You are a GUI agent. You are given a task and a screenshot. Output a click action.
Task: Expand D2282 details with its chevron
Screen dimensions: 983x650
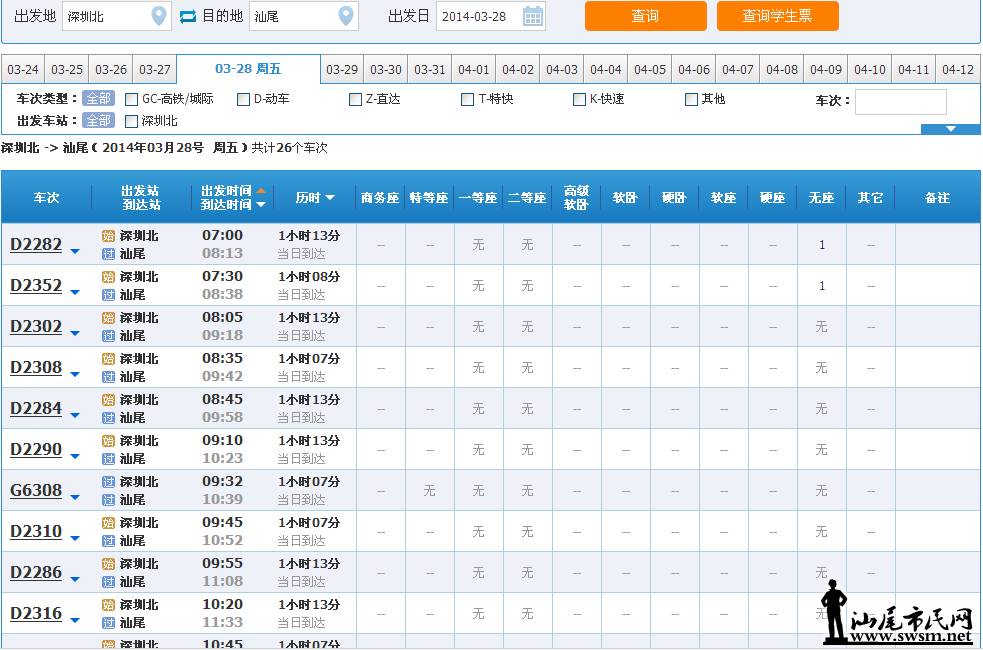74,251
